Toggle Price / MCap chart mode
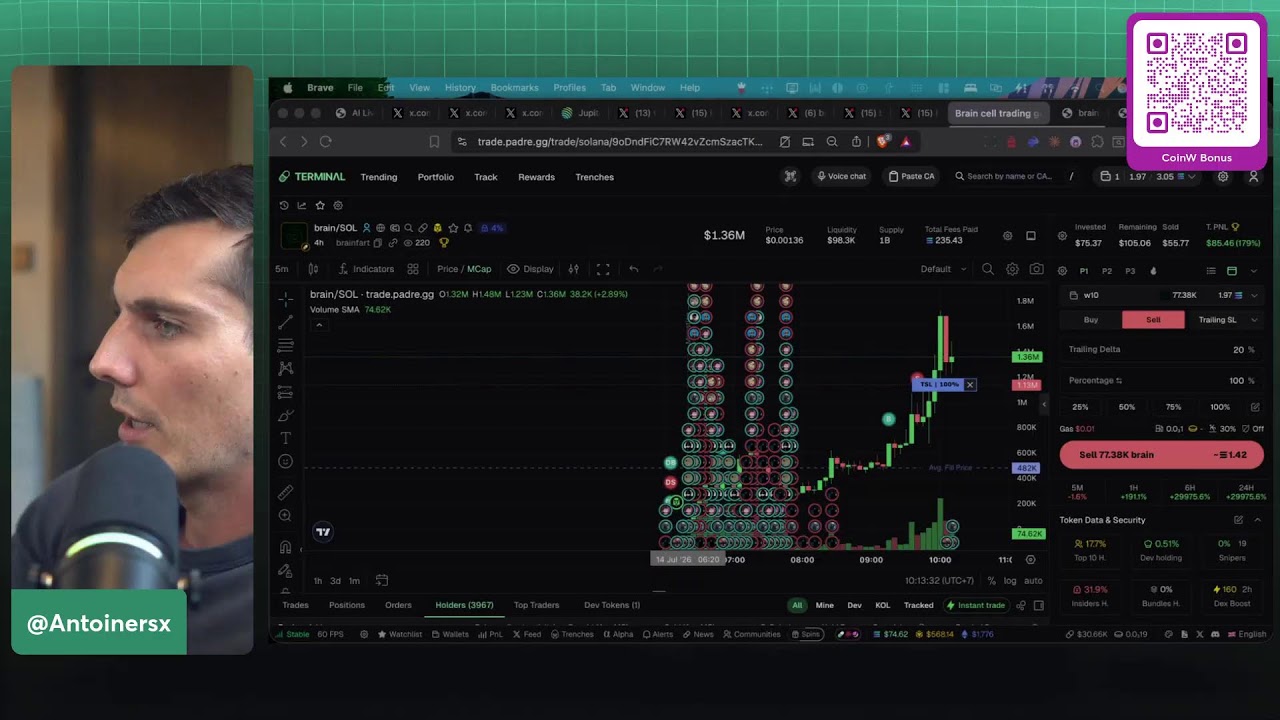1280x720 pixels. [464, 269]
